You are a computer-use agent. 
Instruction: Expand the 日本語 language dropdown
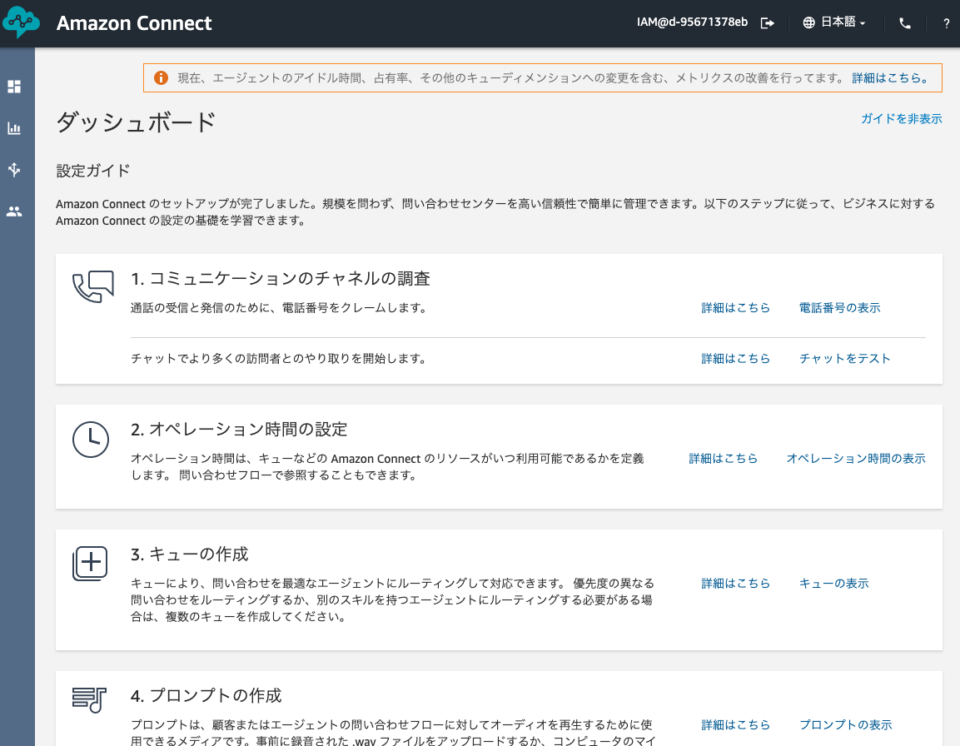[x=843, y=23]
